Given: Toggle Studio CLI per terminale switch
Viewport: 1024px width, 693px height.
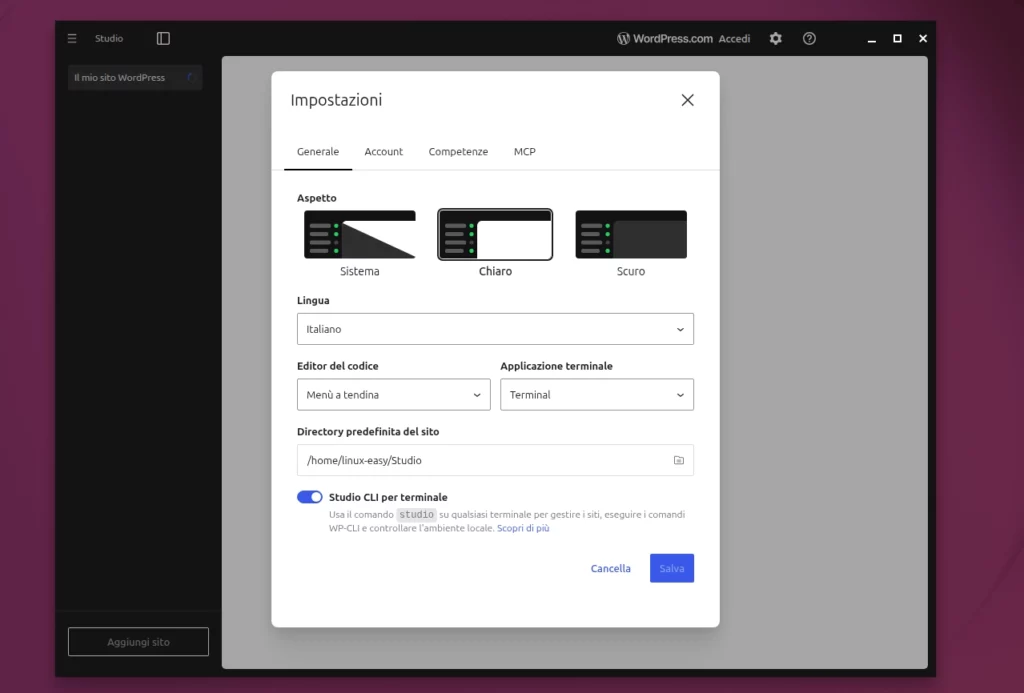Looking at the screenshot, I should pyautogui.click(x=310, y=497).
